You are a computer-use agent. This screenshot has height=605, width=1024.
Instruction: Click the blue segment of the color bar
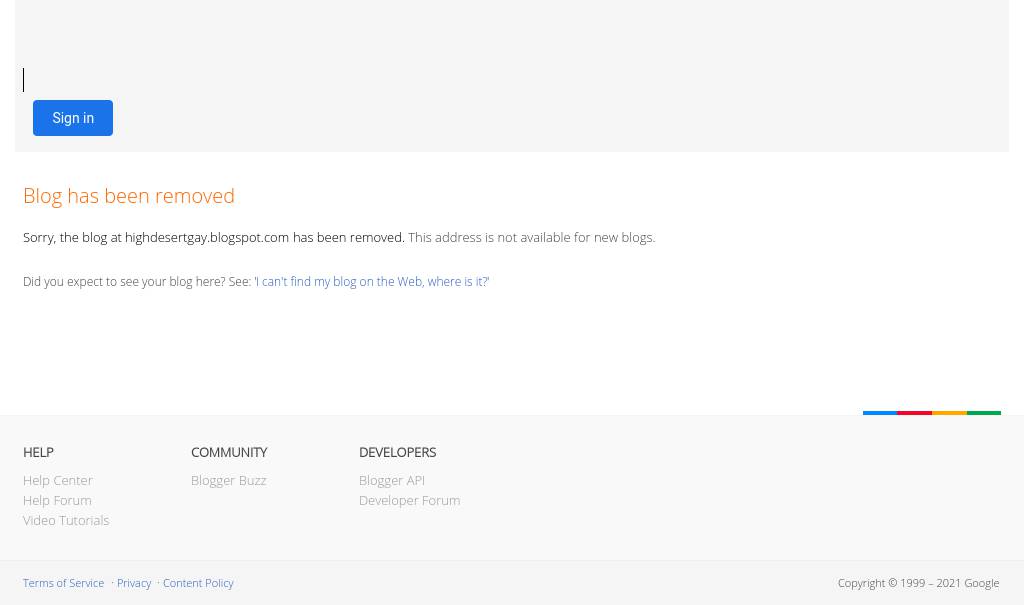880,412
